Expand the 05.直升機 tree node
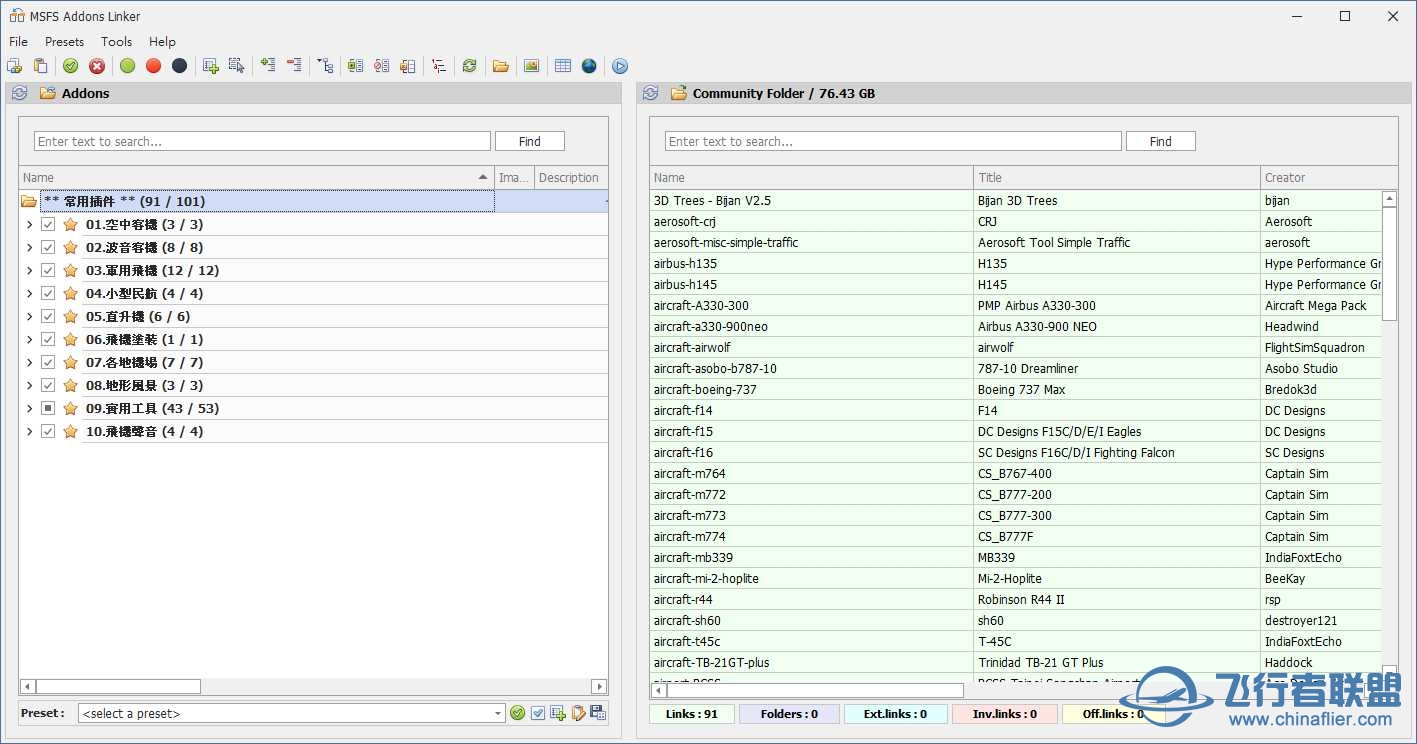The height and width of the screenshot is (744, 1417). 29,316
